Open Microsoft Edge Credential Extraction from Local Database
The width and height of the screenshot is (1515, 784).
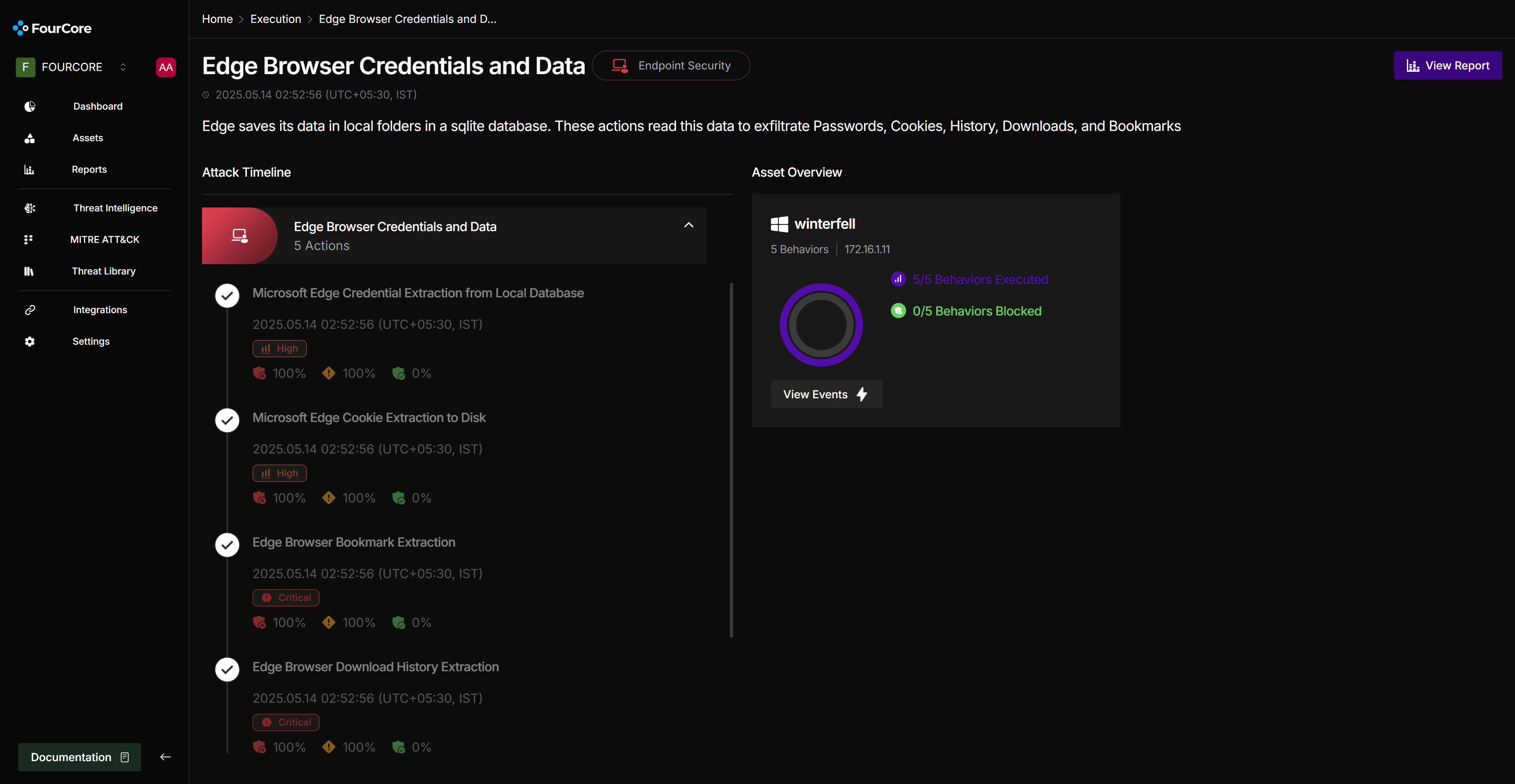click(418, 293)
